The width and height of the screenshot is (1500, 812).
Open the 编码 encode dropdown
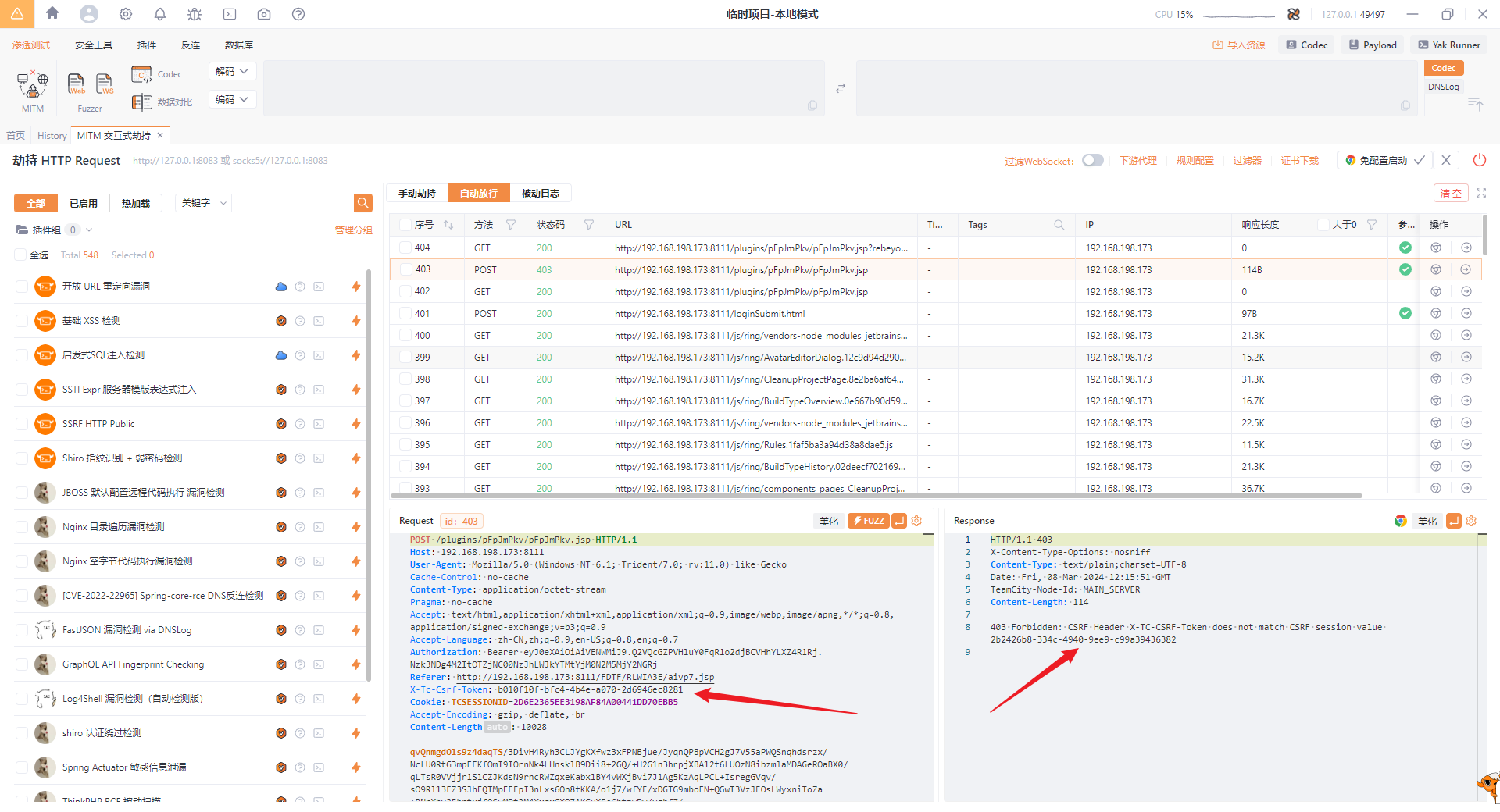(x=232, y=99)
